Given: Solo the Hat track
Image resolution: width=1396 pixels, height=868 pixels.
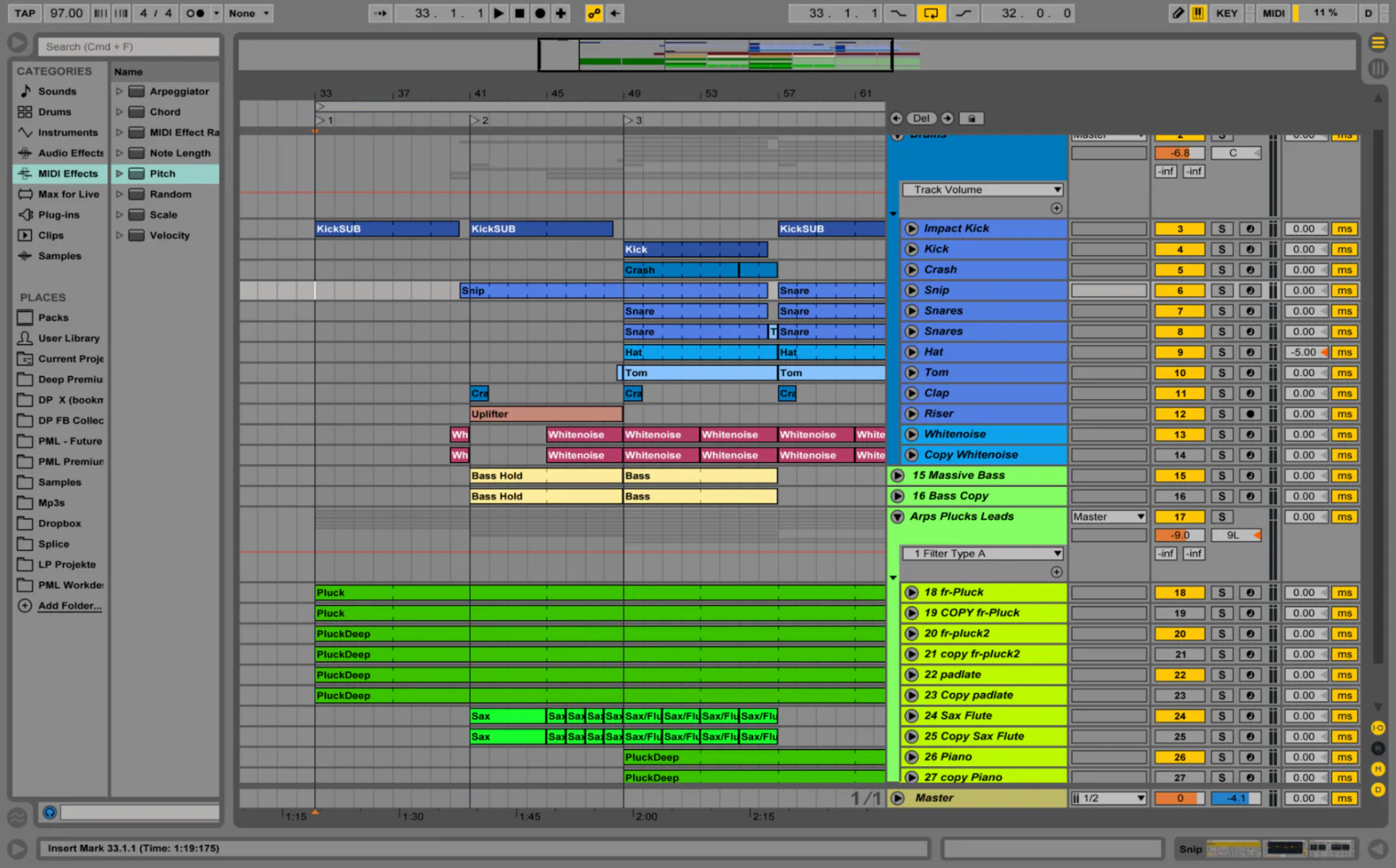Looking at the screenshot, I should point(1221,352).
